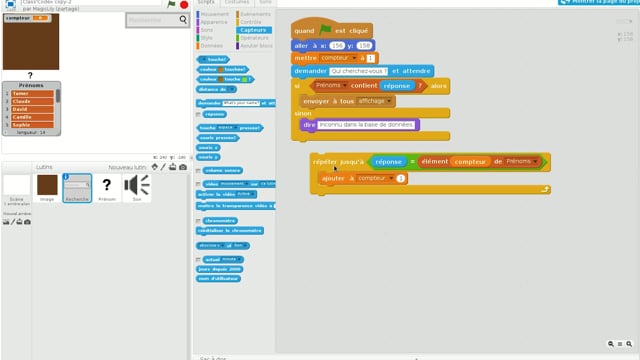
Task: Open Événements block category
Action: (x=253, y=14)
